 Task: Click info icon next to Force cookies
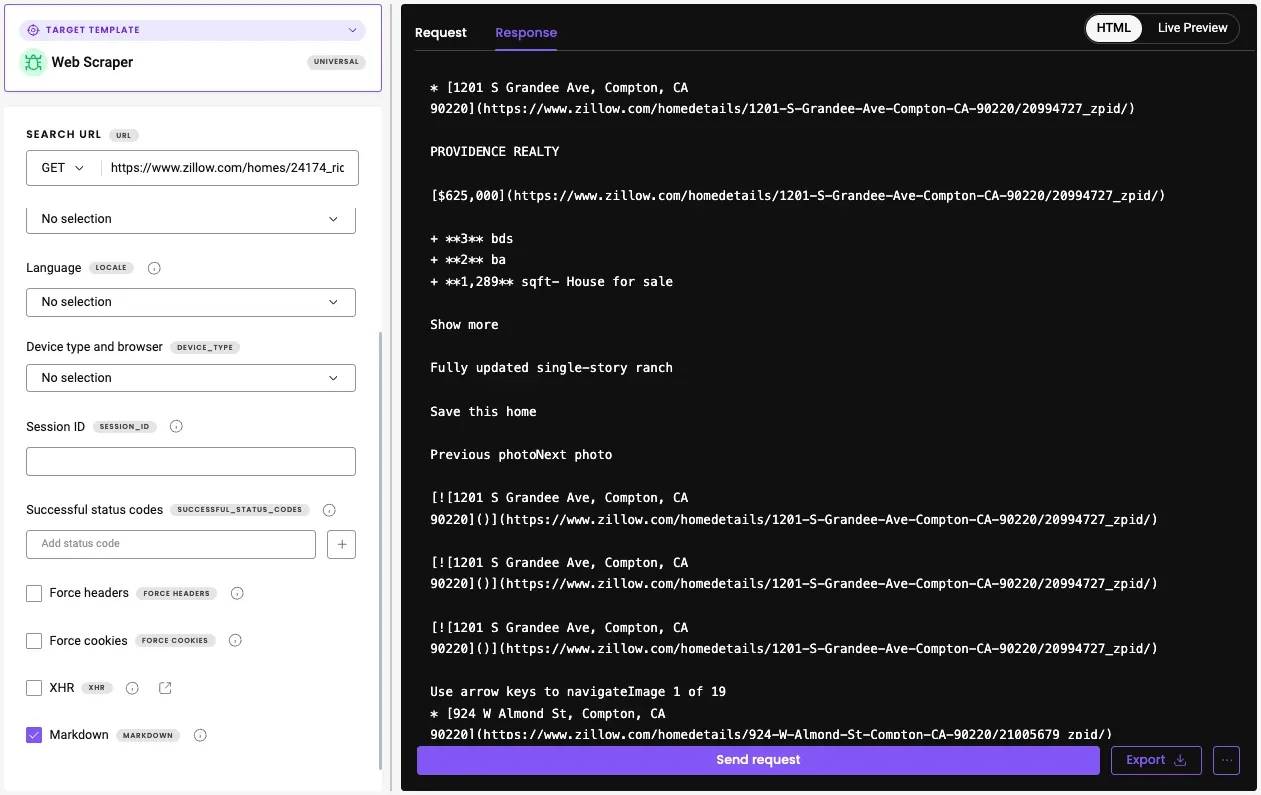point(234,641)
